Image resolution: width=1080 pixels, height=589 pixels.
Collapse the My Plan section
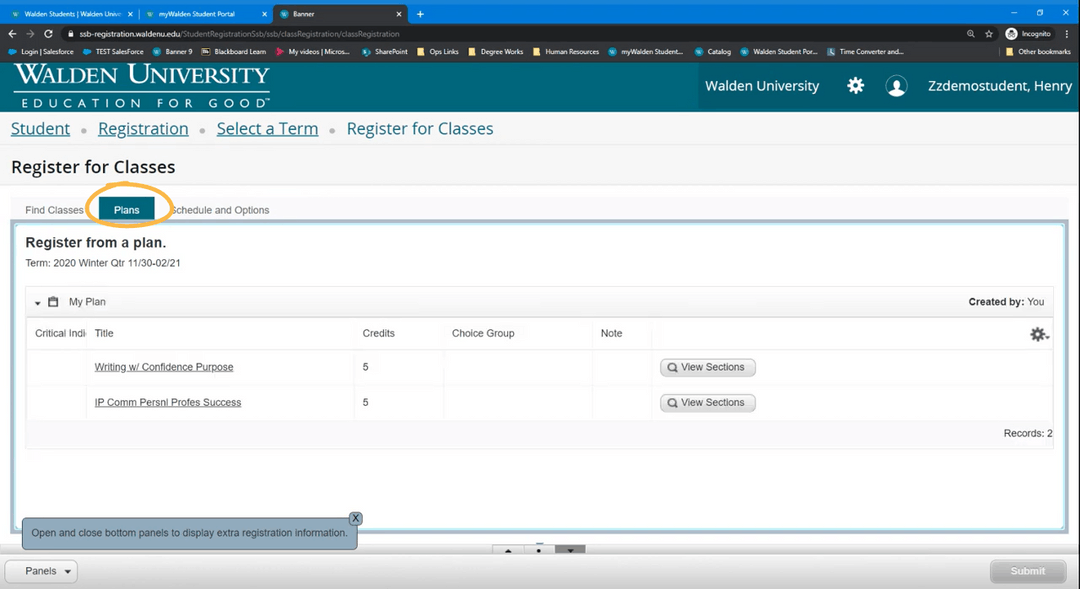click(x=38, y=301)
